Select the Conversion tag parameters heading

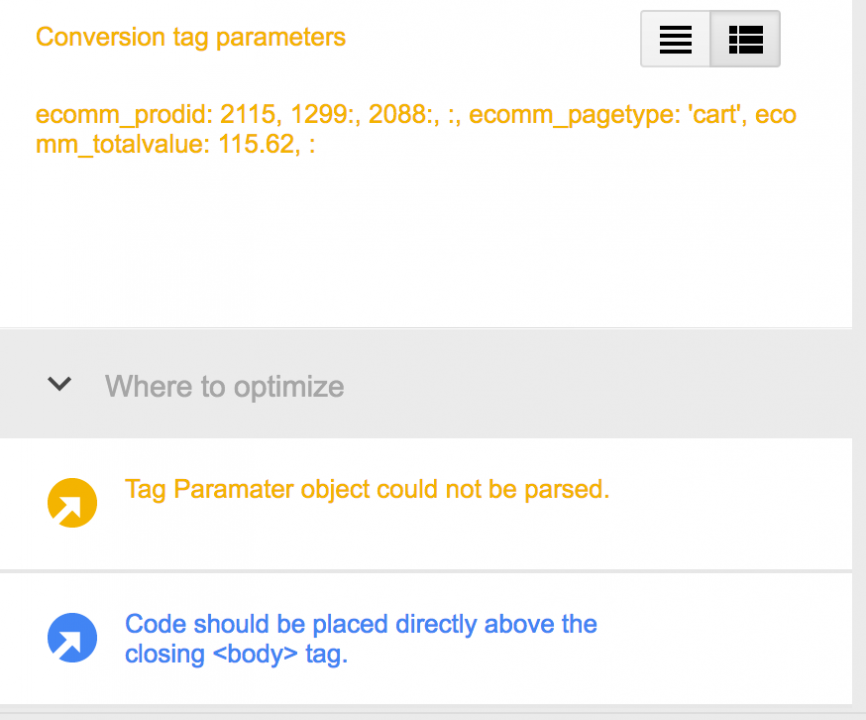coord(191,38)
